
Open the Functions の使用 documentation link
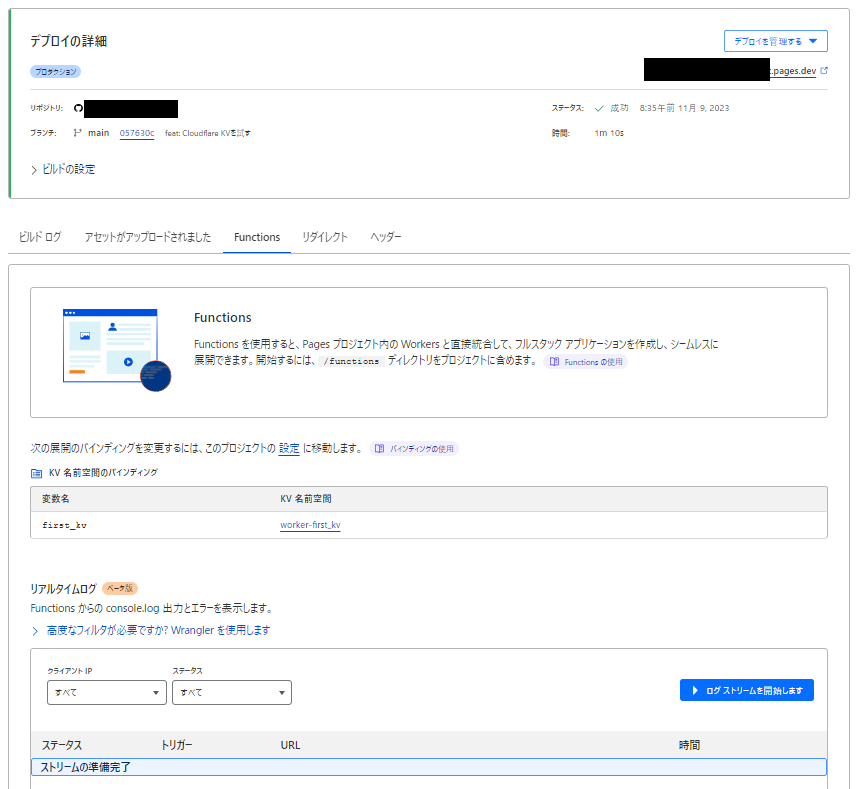(x=585, y=362)
